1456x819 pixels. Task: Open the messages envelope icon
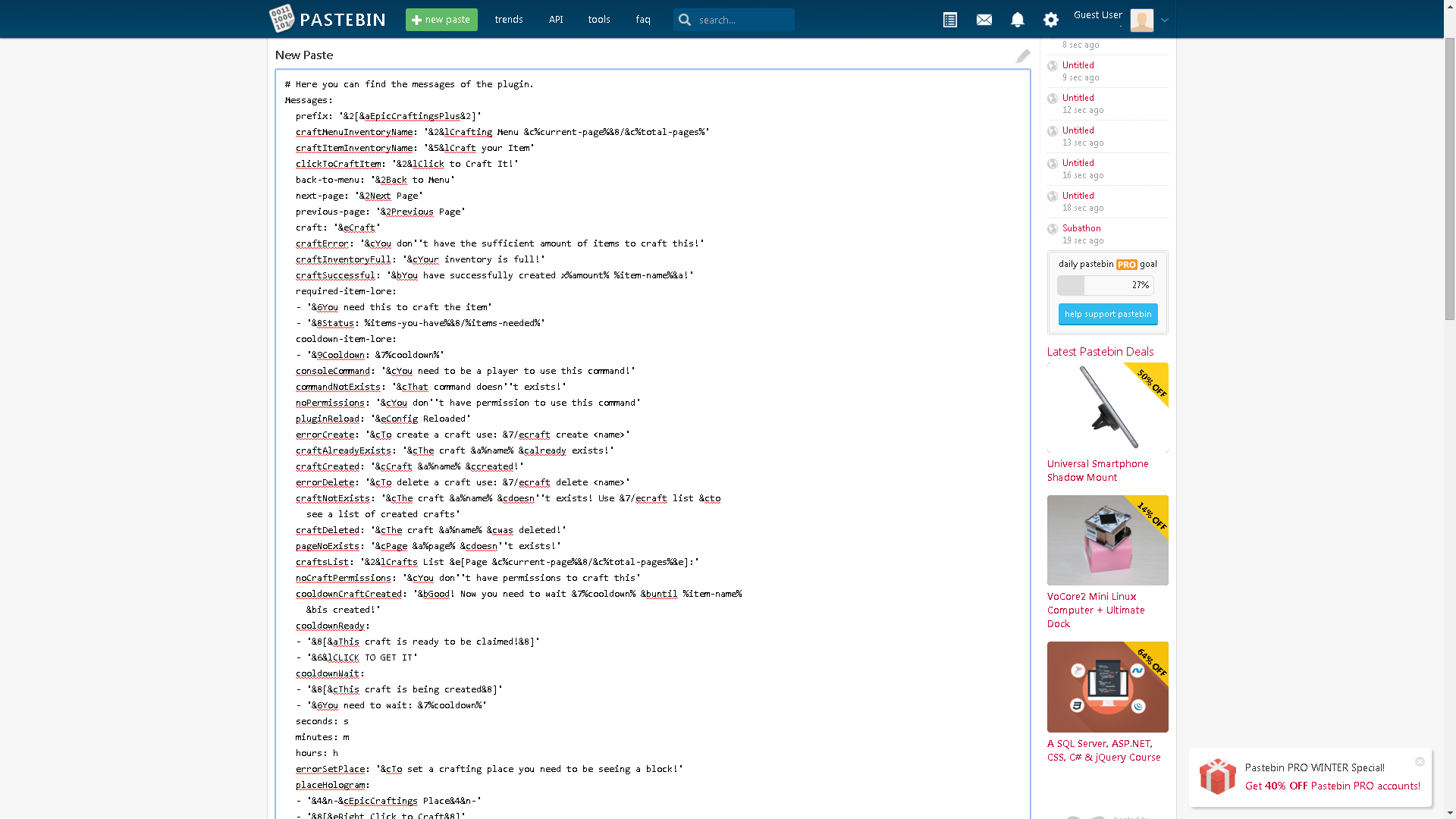984,20
